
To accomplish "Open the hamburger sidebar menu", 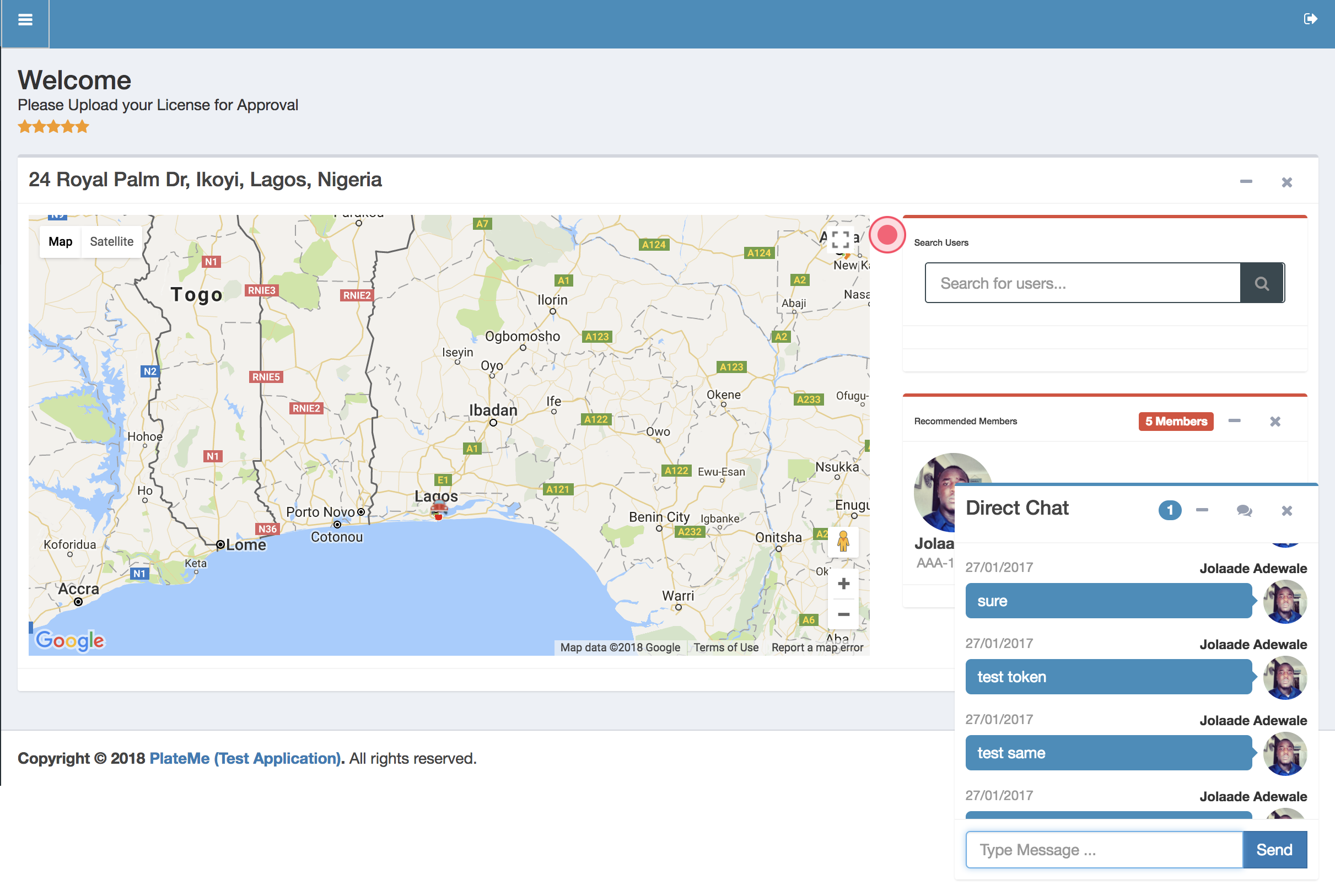I will pyautogui.click(x=25, y=20).
